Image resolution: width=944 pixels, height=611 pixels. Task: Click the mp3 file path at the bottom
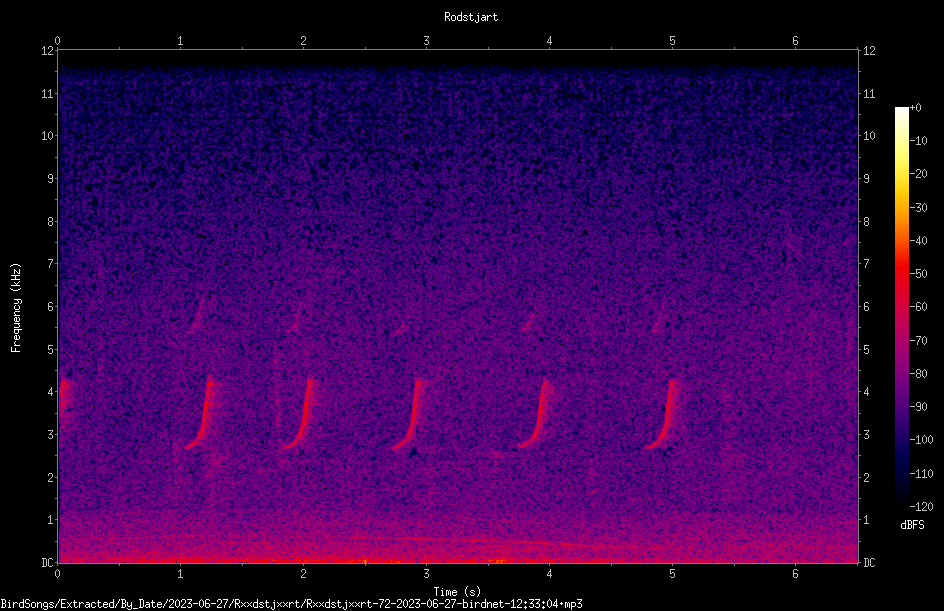(x=291, y=604)
